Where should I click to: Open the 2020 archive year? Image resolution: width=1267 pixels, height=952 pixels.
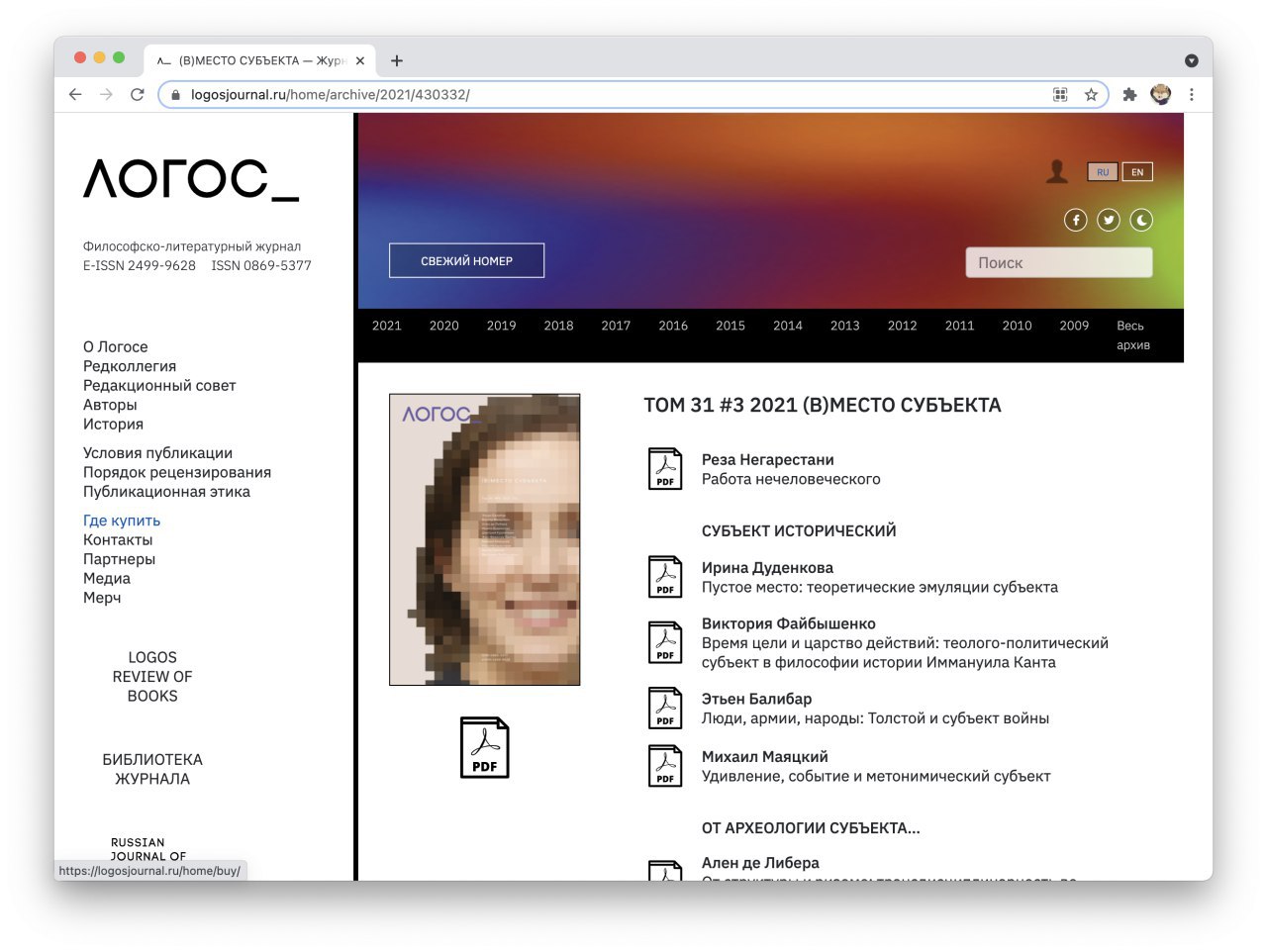click(444, 326)
